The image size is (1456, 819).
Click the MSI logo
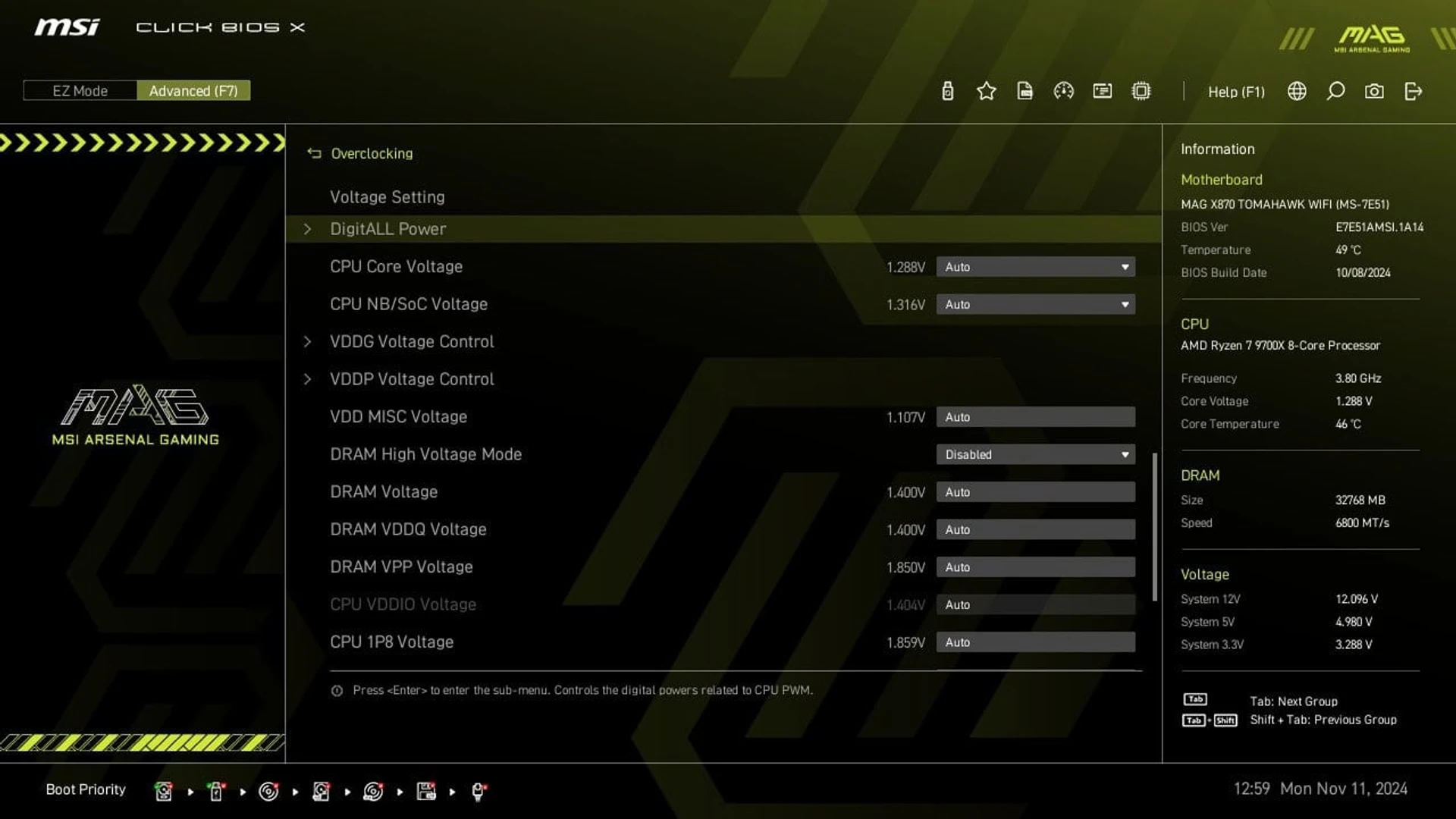(67, 27)
